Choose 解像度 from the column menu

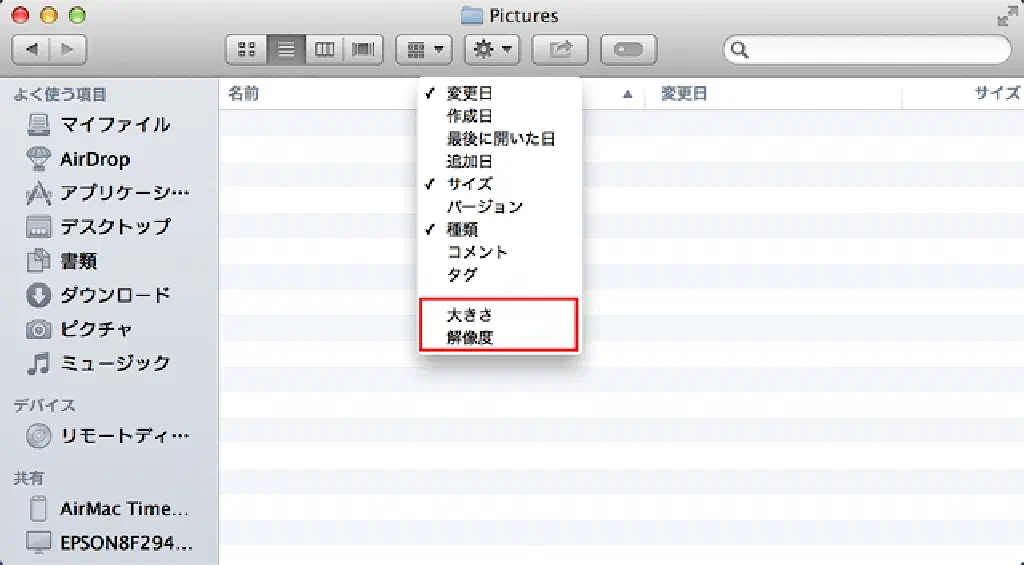click(x=470, y=338)
